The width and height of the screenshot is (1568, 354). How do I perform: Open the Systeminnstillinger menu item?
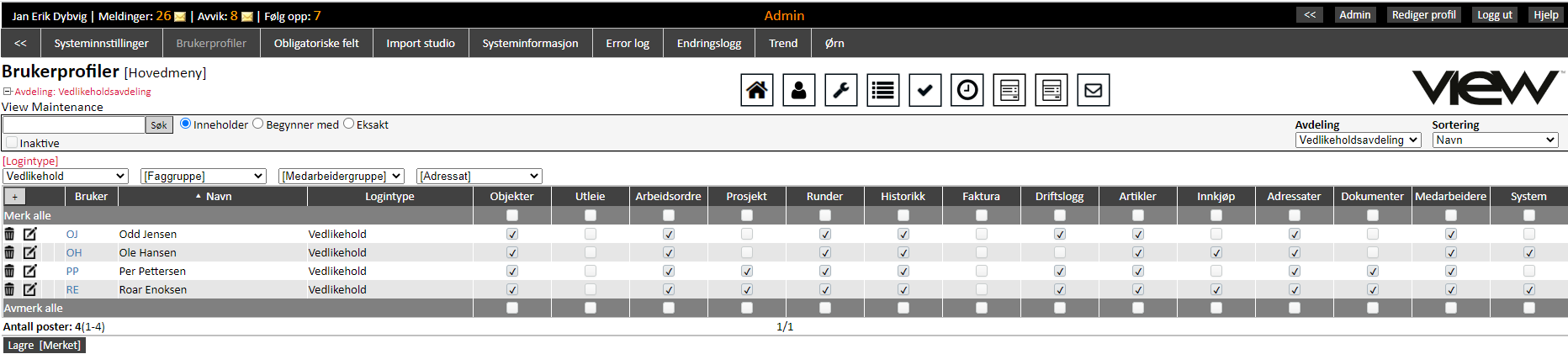coord(101,44)
